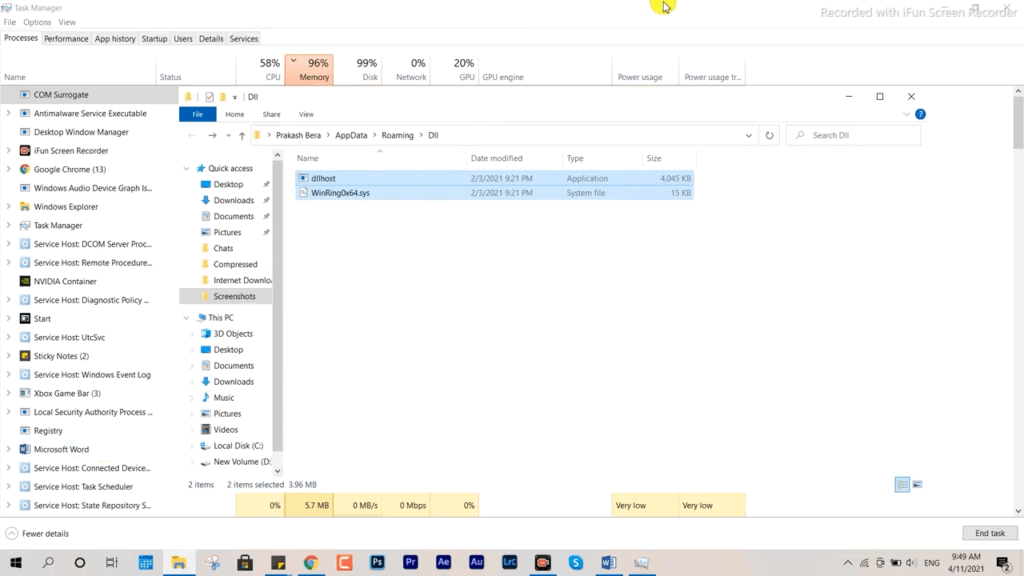This screenshot has width=1024, height=576.
Task: Navigate forward in File Explorer
Action: pyautogui.click(x=212, y=135)
